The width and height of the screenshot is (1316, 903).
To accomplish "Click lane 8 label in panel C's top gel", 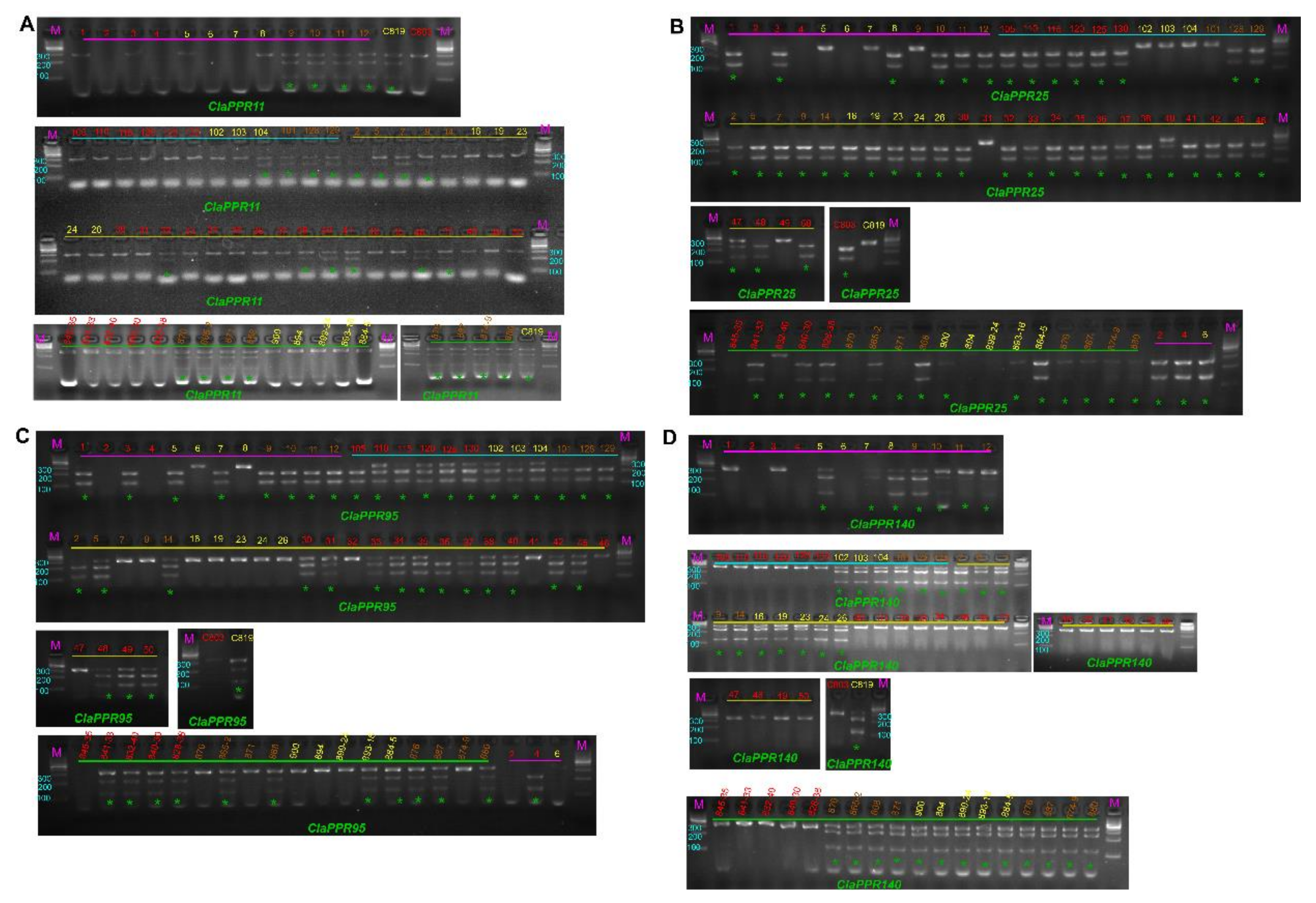I will (x=245, y=448).
